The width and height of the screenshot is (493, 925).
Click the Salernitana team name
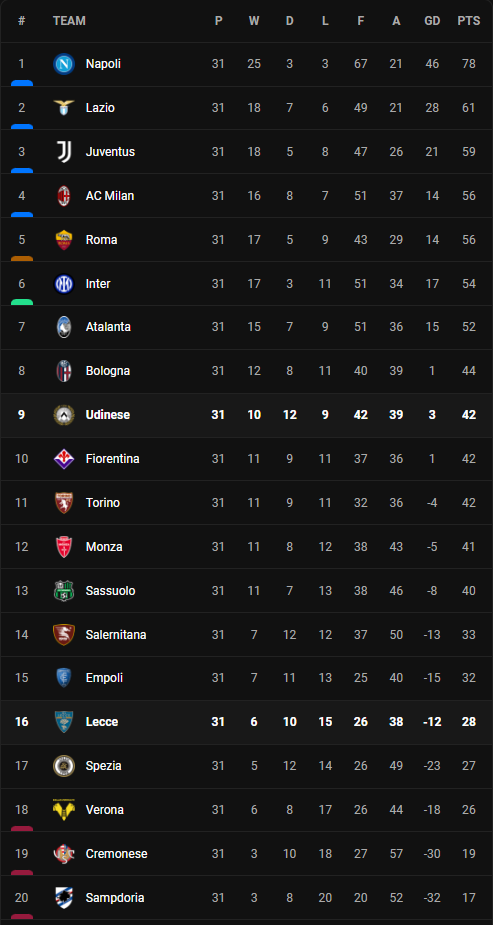(116, 635)
